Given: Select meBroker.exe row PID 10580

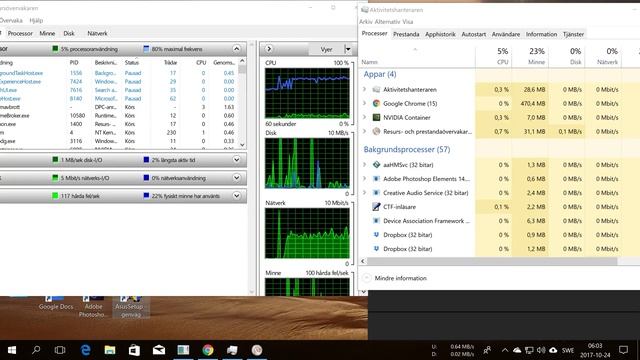Looking at the screenshot, I should coord(118,116).
